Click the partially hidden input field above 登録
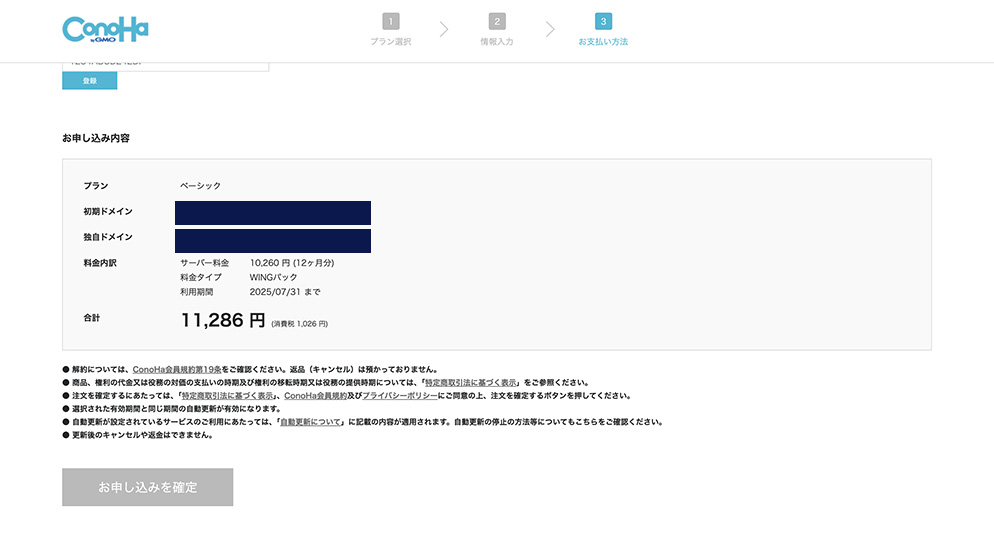This screenshot has width=994, height=534. point(165,66)
